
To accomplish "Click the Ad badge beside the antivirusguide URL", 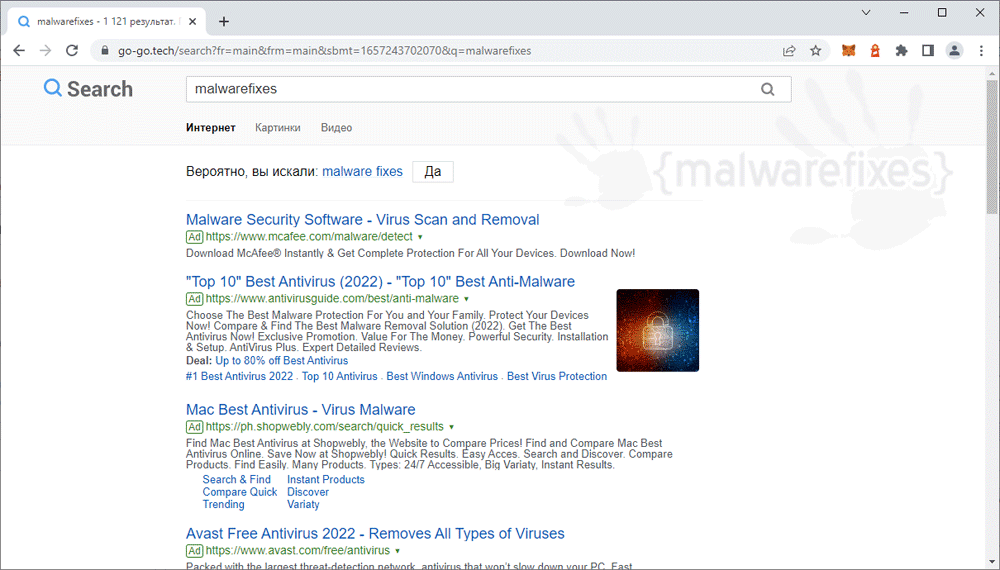I will click(x=195, y=299).
